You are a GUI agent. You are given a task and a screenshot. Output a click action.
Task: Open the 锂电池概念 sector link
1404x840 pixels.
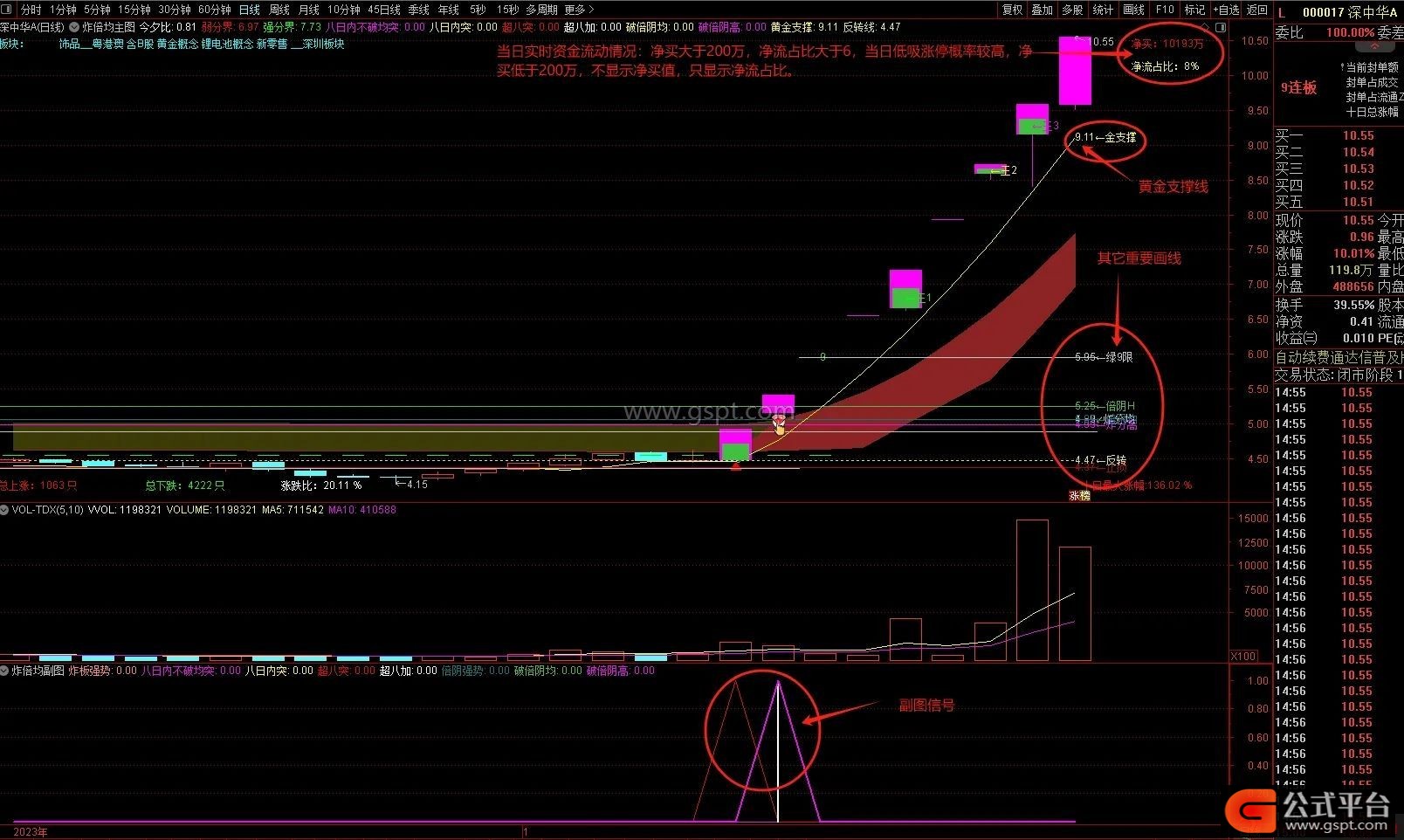tap(227, 44)
